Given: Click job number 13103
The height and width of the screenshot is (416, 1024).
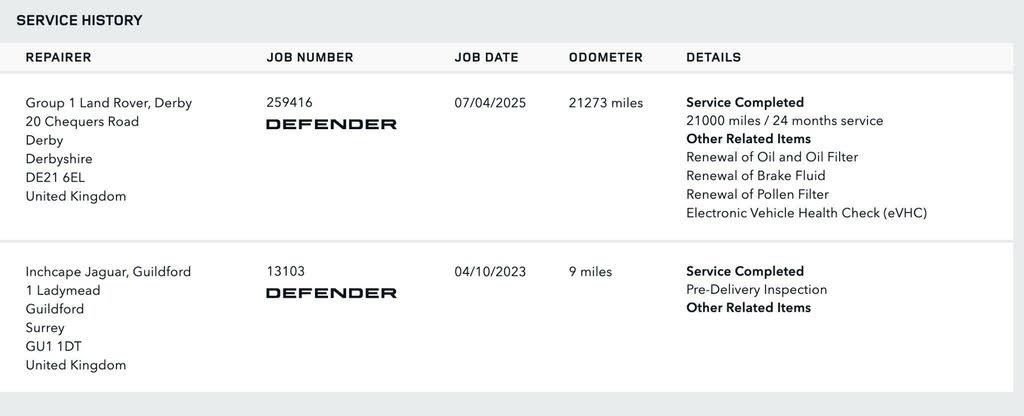Looking at the screenshot, I should tap(285, 271).
